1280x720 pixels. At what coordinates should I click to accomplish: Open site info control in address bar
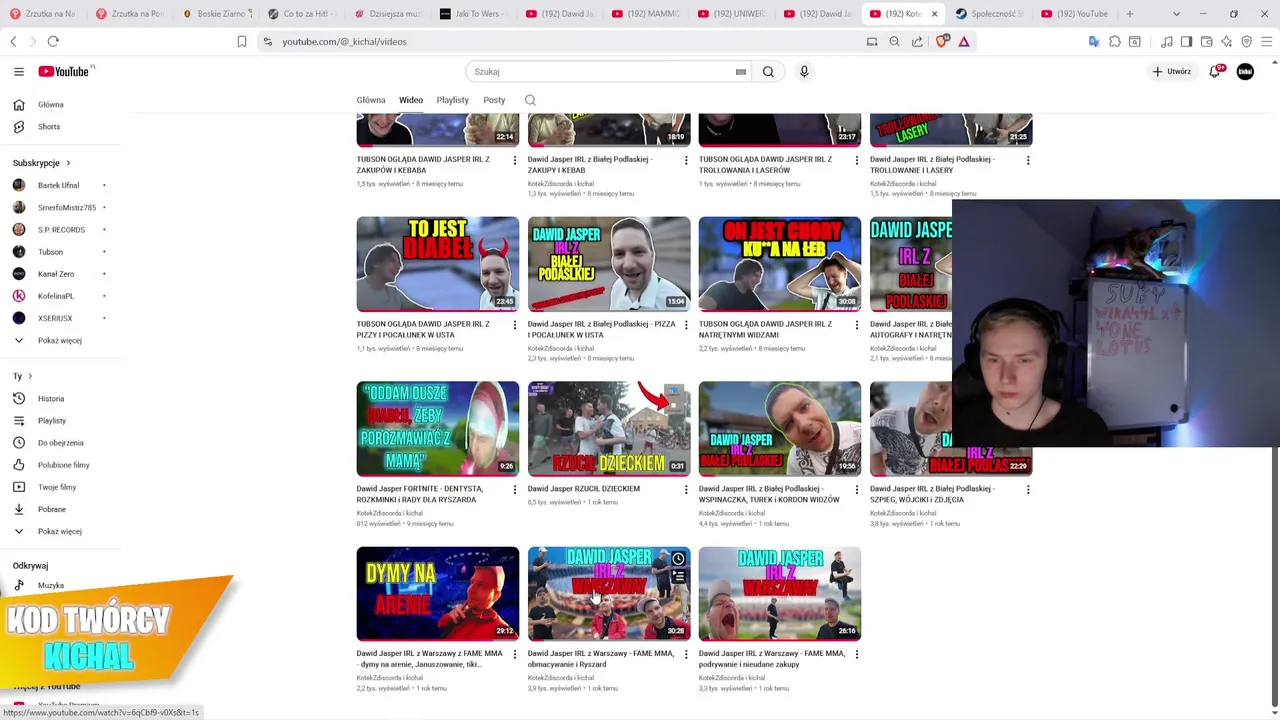coord(267,41)
